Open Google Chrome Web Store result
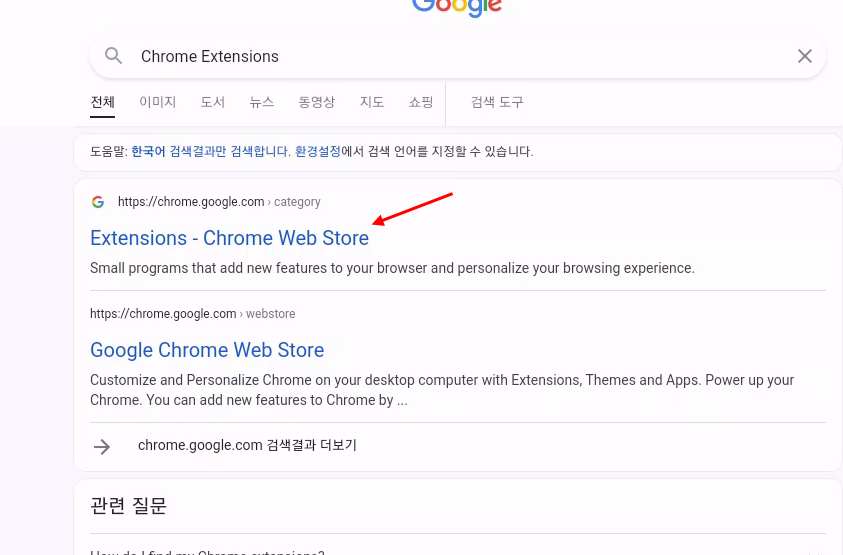The width and height of the screenshot is (843, 555). click(x=207, y=350)
